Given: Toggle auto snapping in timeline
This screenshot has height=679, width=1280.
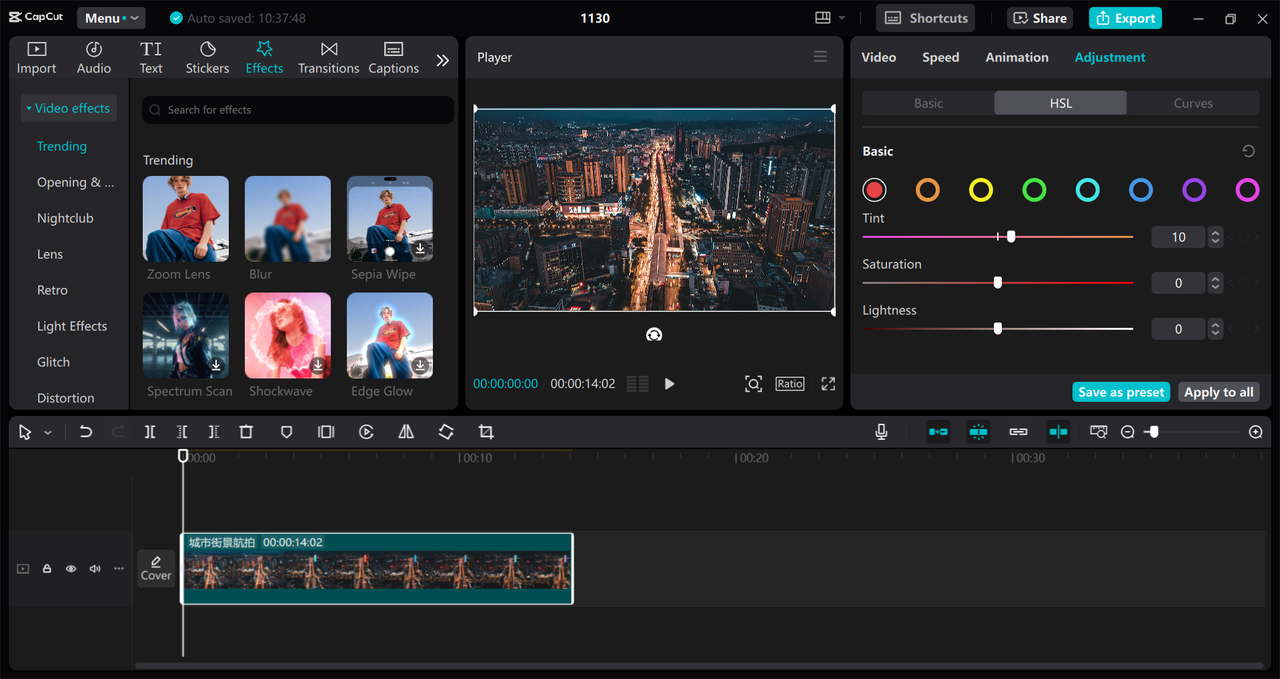Looking at the screenshot, I should 978,432.
